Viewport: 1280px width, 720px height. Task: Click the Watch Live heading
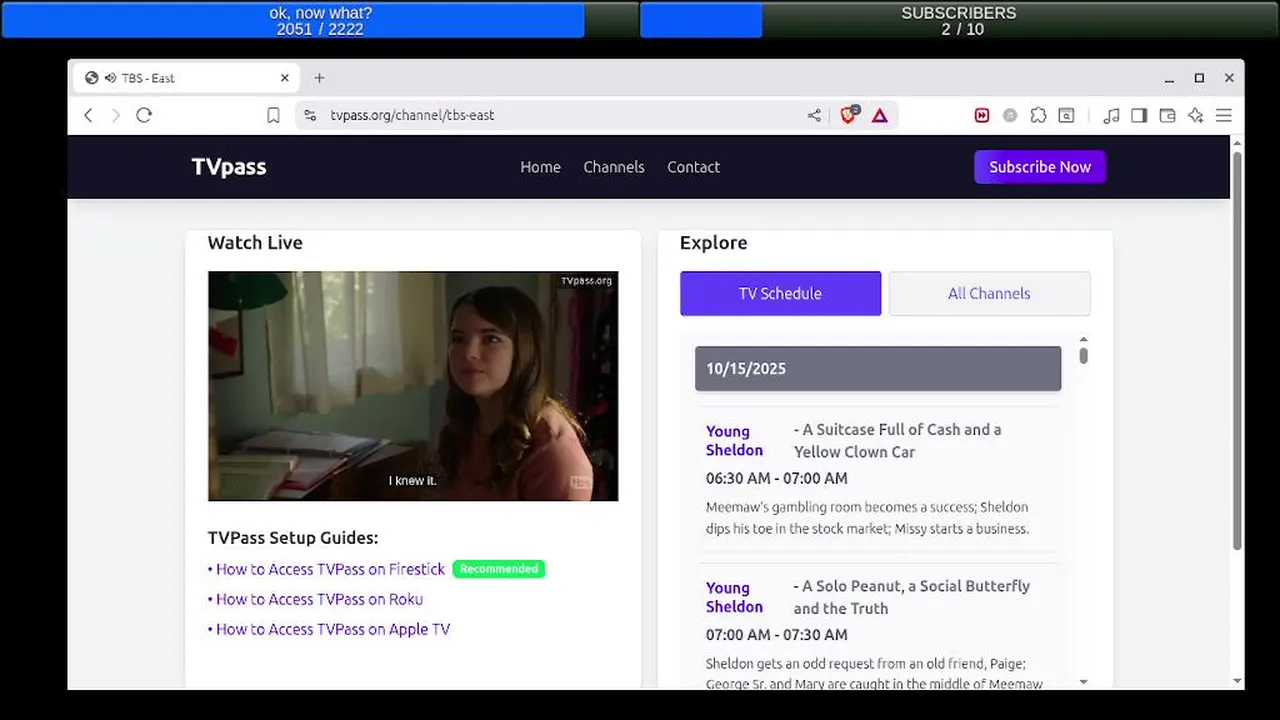(255, 243)
